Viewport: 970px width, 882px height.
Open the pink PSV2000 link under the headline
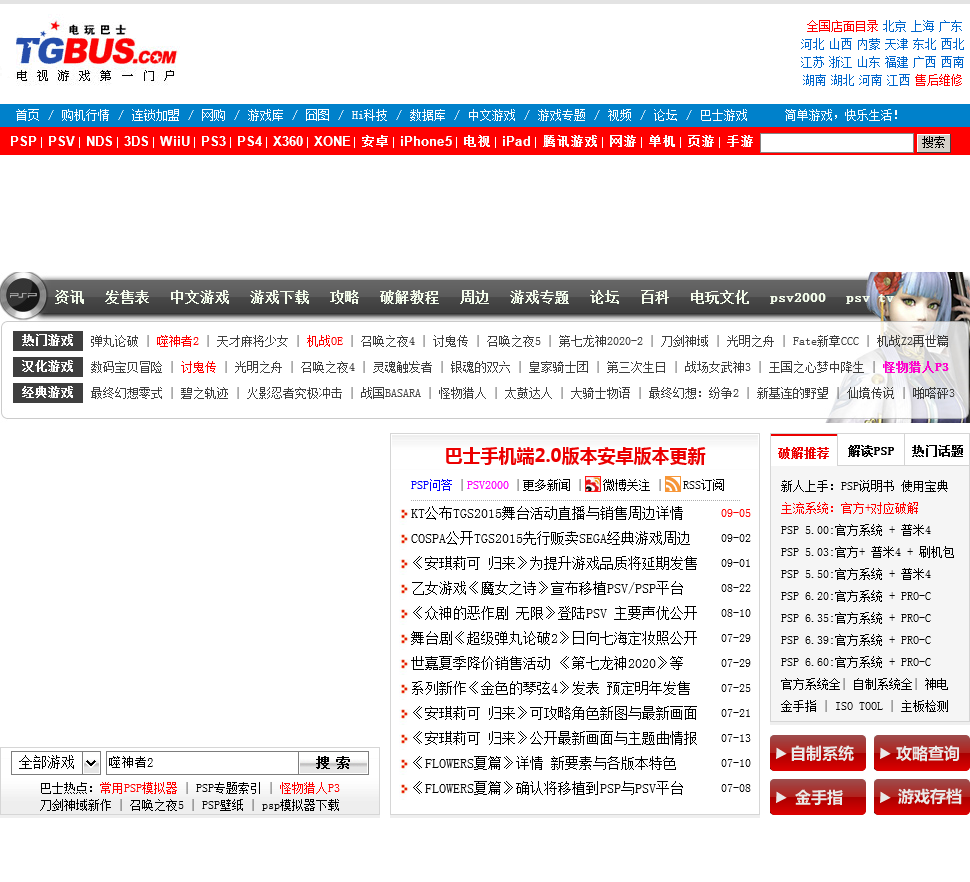coord(488,485)
